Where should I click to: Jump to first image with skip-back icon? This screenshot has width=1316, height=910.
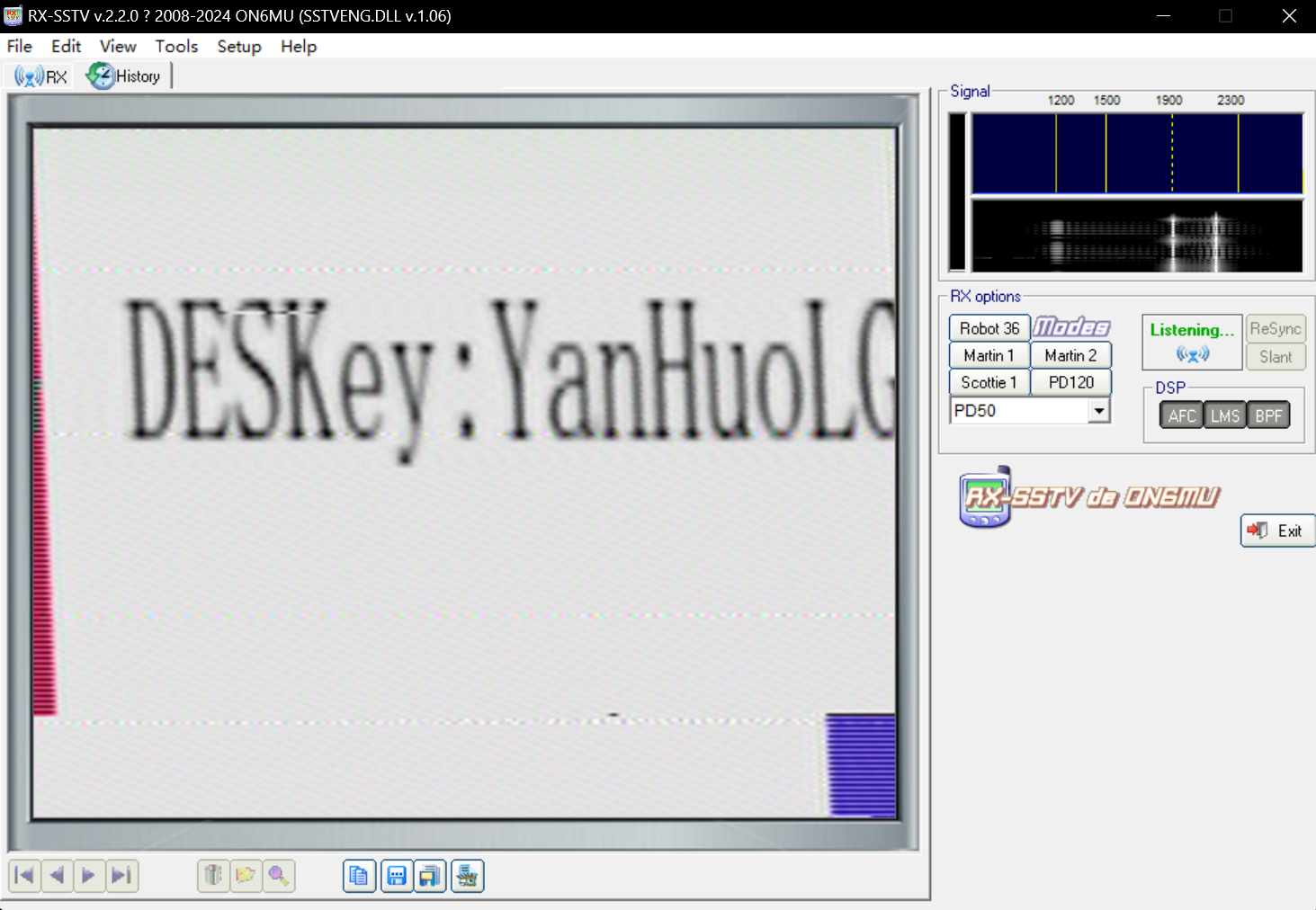[23, 876]
